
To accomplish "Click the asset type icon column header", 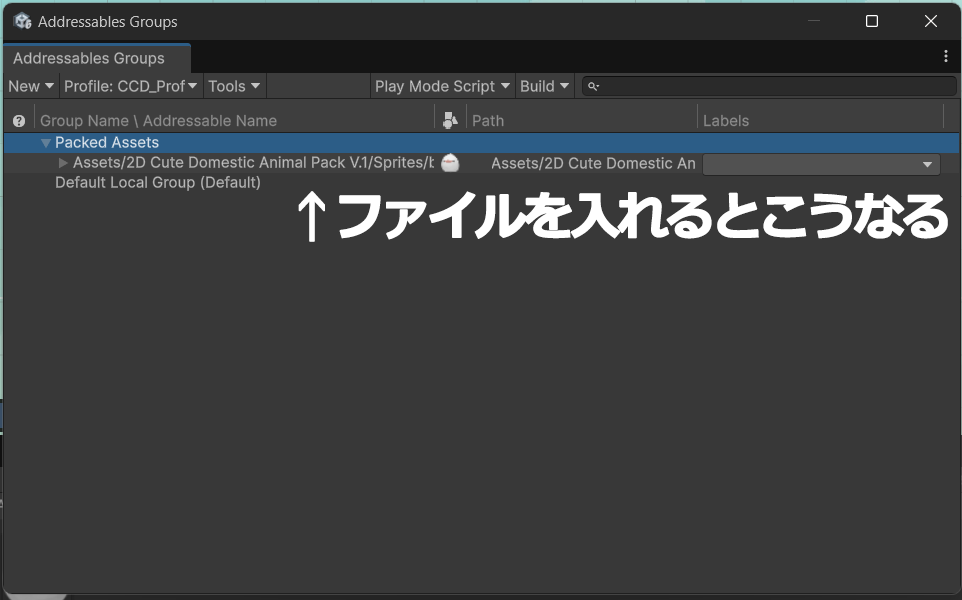I will point(450,120).
